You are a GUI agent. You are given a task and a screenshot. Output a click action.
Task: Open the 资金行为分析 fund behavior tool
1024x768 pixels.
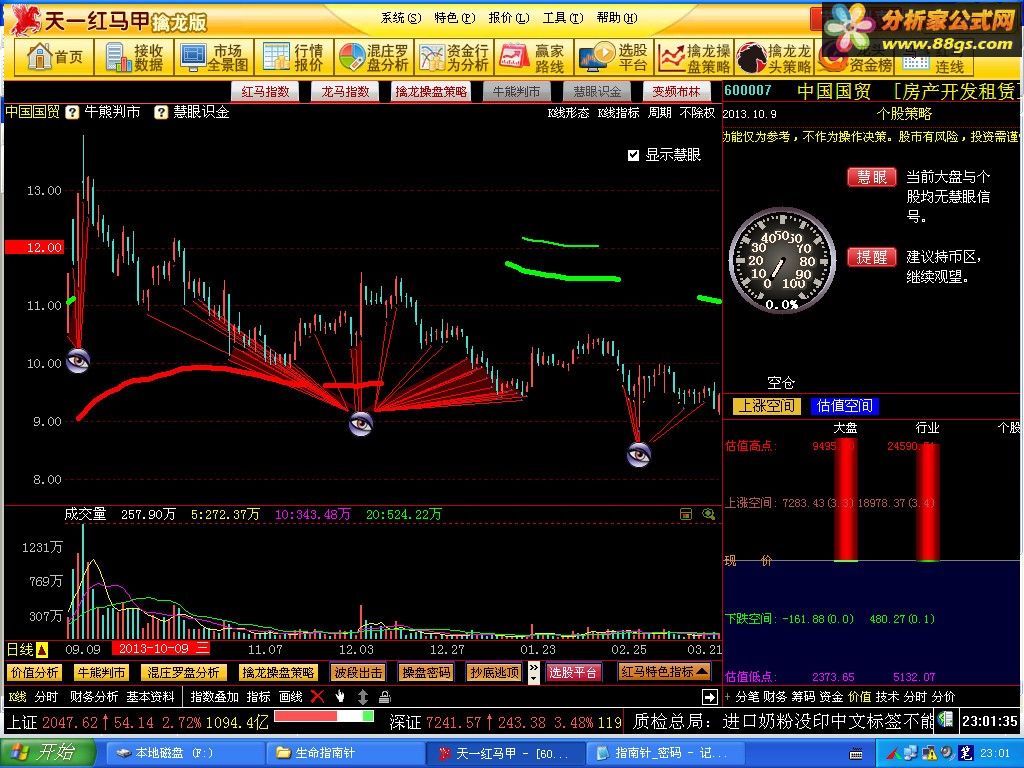pyautogui.click(x=454, y=57)
